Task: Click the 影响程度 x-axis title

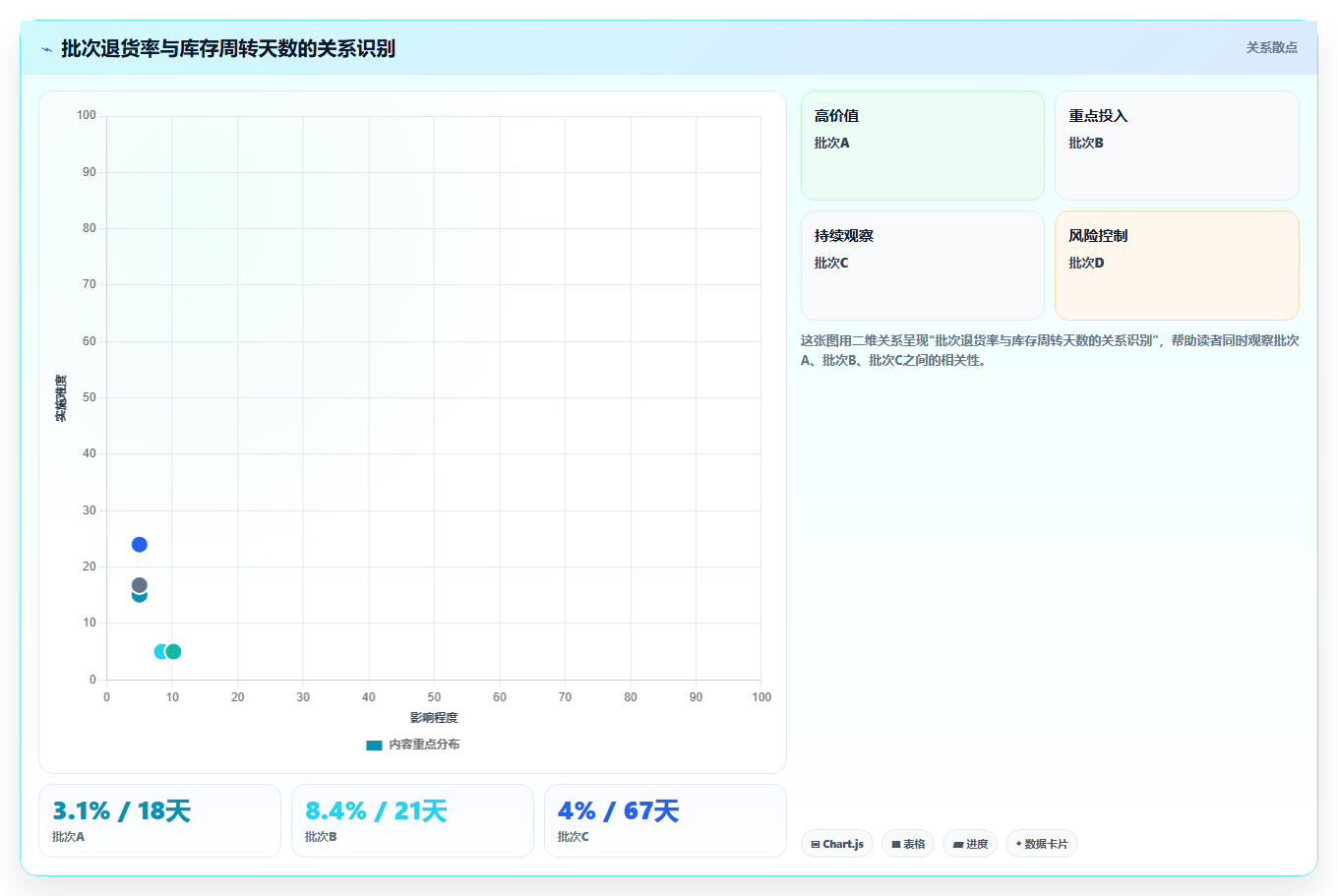Action: click(x=434, y=718)
